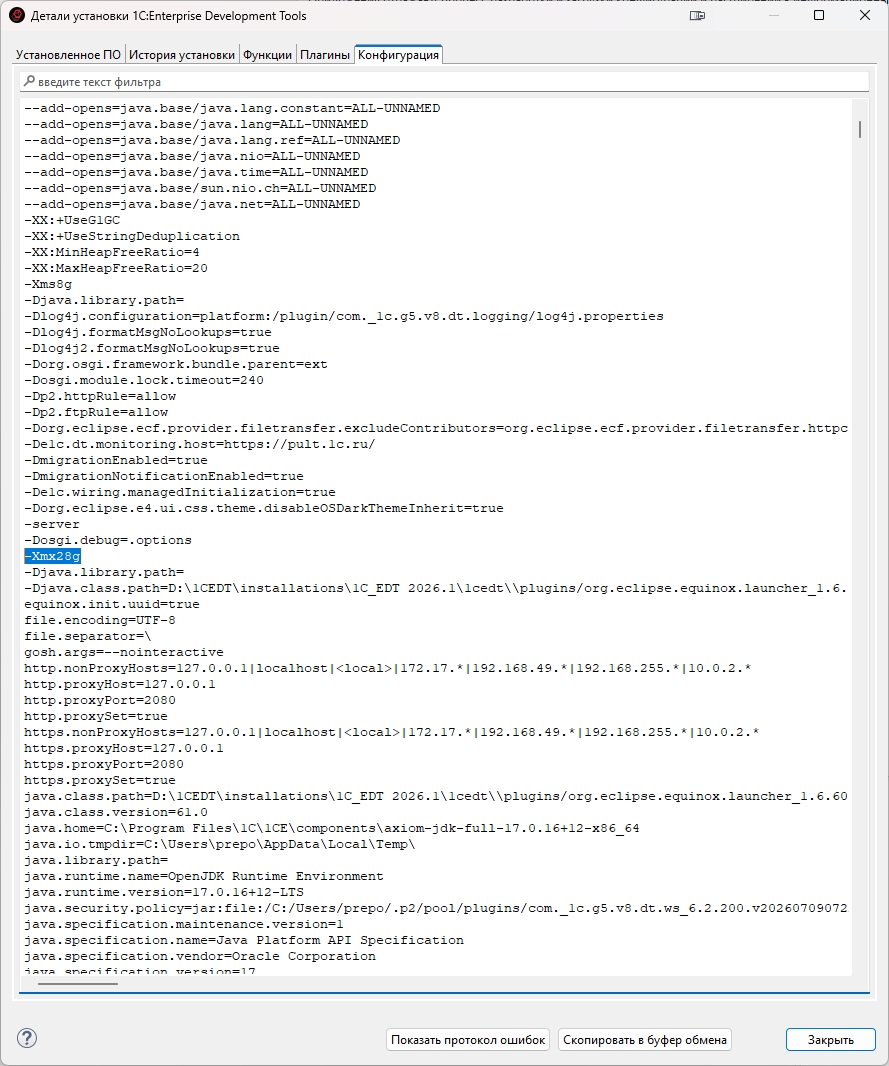The width and height of the screenshot is (889, 1066).
Task: Click the help question mark icon
Action: click(x=27, y=1038)
